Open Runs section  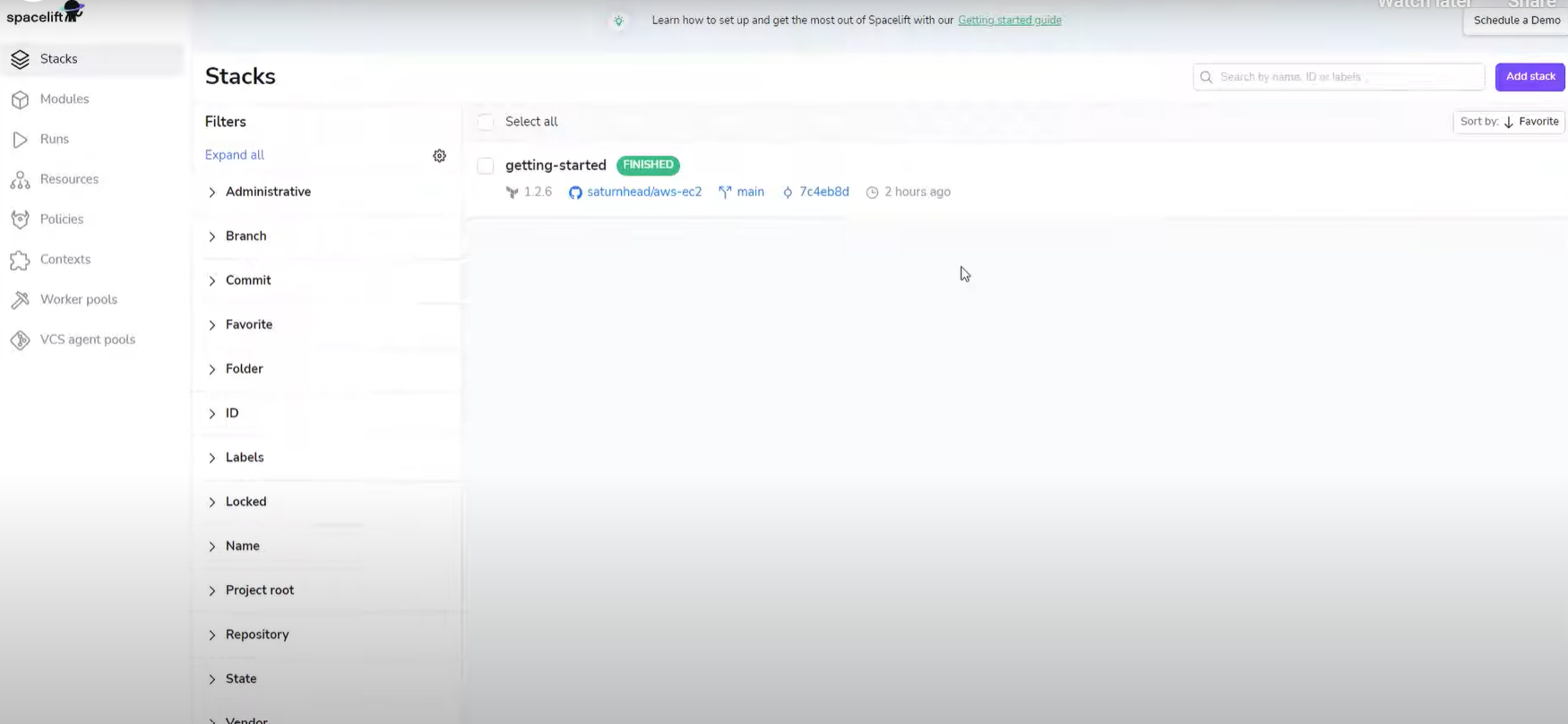(55, 140)
